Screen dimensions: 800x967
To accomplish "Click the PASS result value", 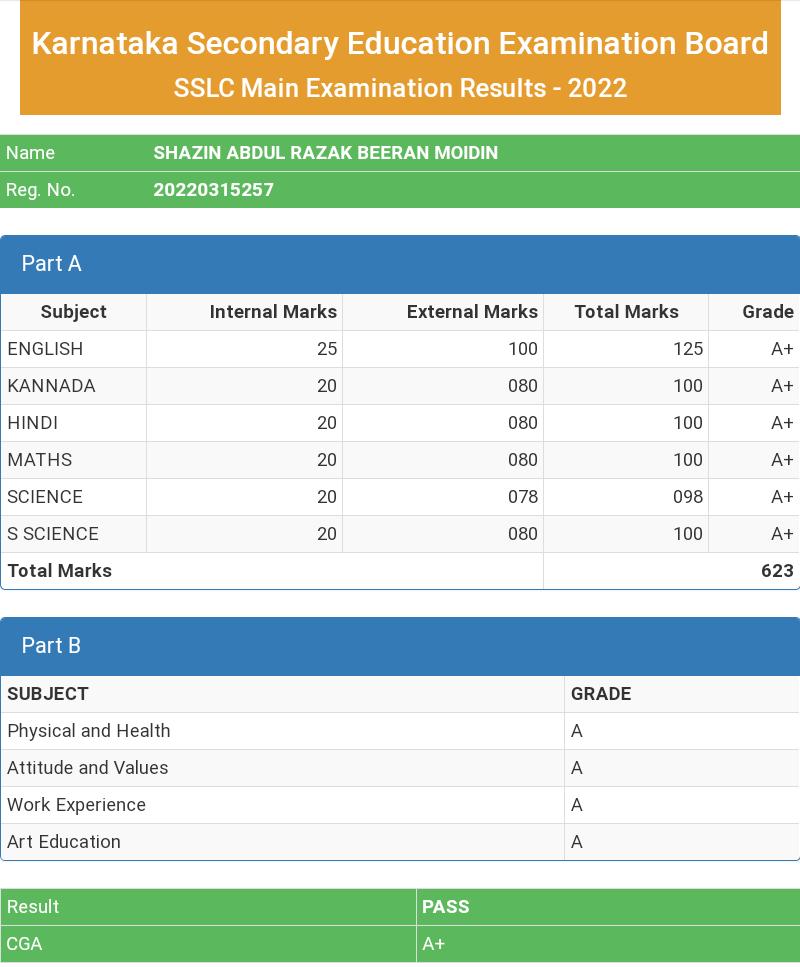I will [x=445, y=907].
